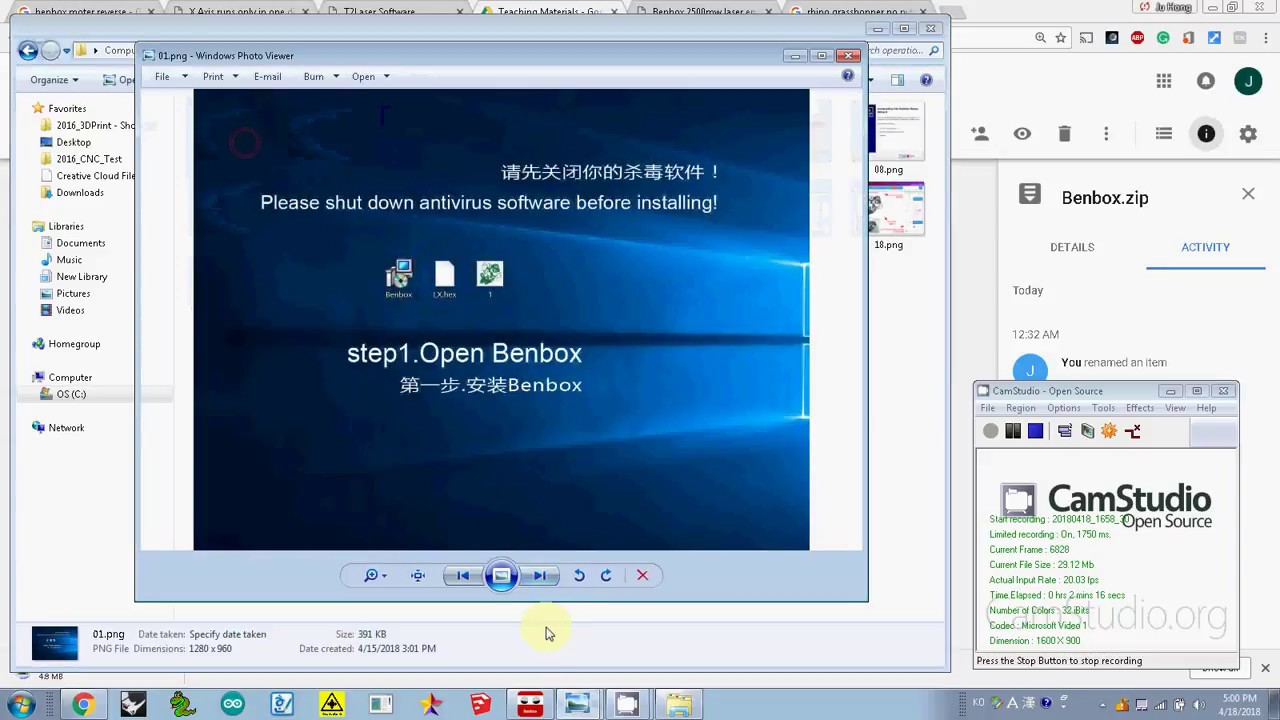
Task: Open CamStudio Effects menu
Action: click(1140, 408)
